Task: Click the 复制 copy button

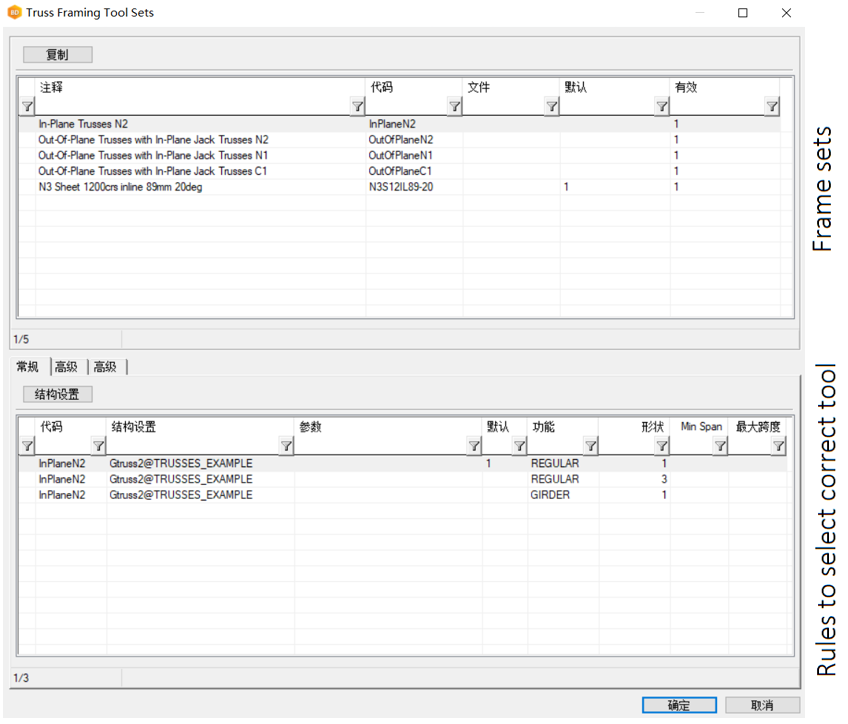Action: (x=57, y=55)
